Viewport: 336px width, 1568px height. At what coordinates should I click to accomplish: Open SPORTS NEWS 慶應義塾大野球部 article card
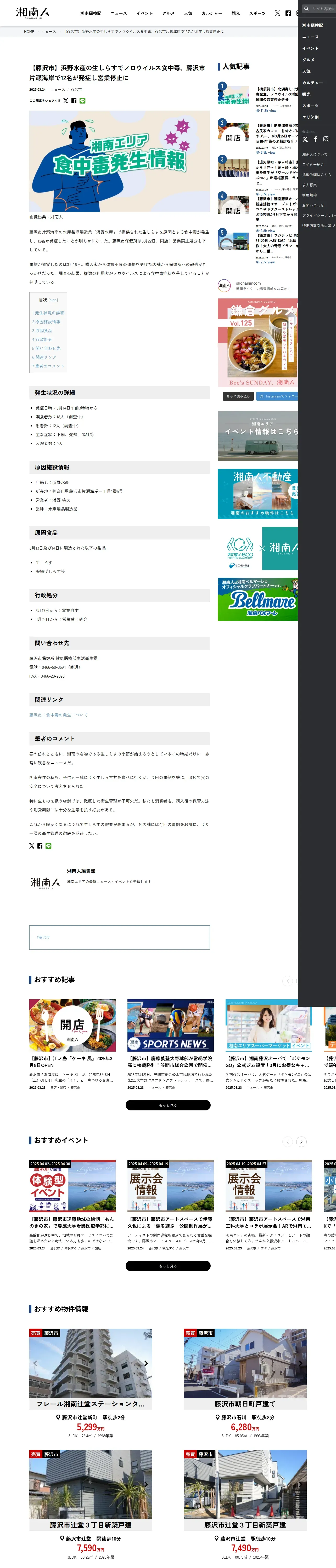(170, 1045)
